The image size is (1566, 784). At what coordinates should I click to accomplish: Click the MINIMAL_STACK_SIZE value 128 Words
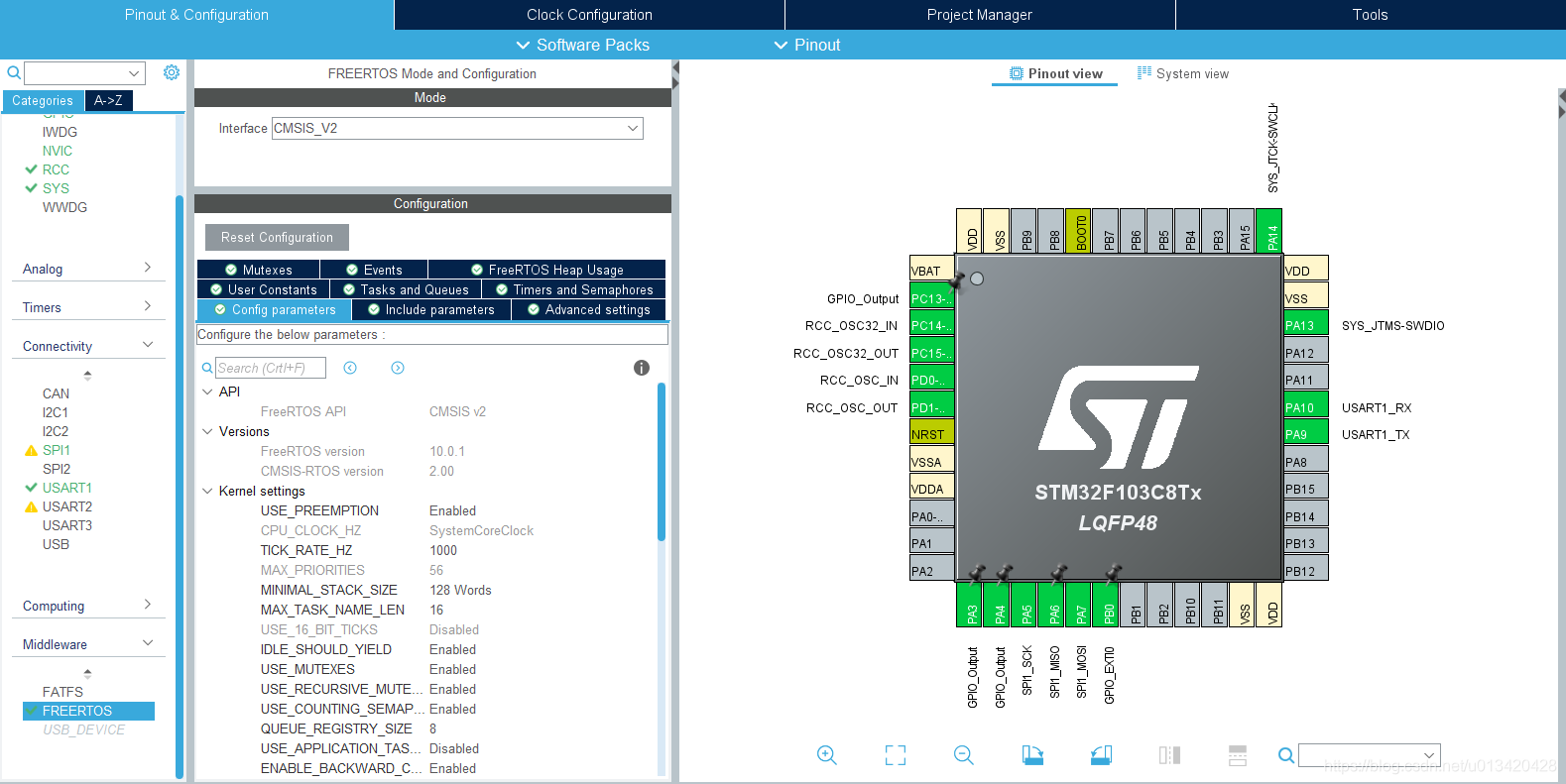tap(460, 590)
